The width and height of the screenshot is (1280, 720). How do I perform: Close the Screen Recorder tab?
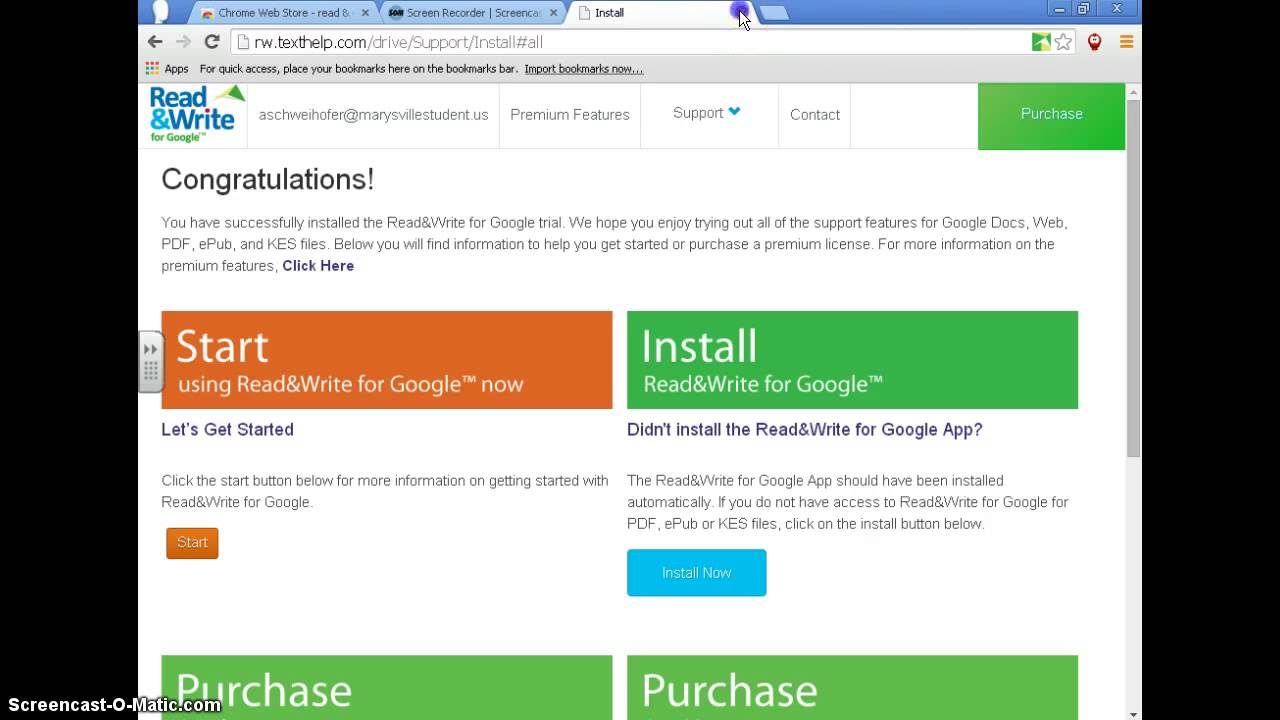(x=553, y=13)
